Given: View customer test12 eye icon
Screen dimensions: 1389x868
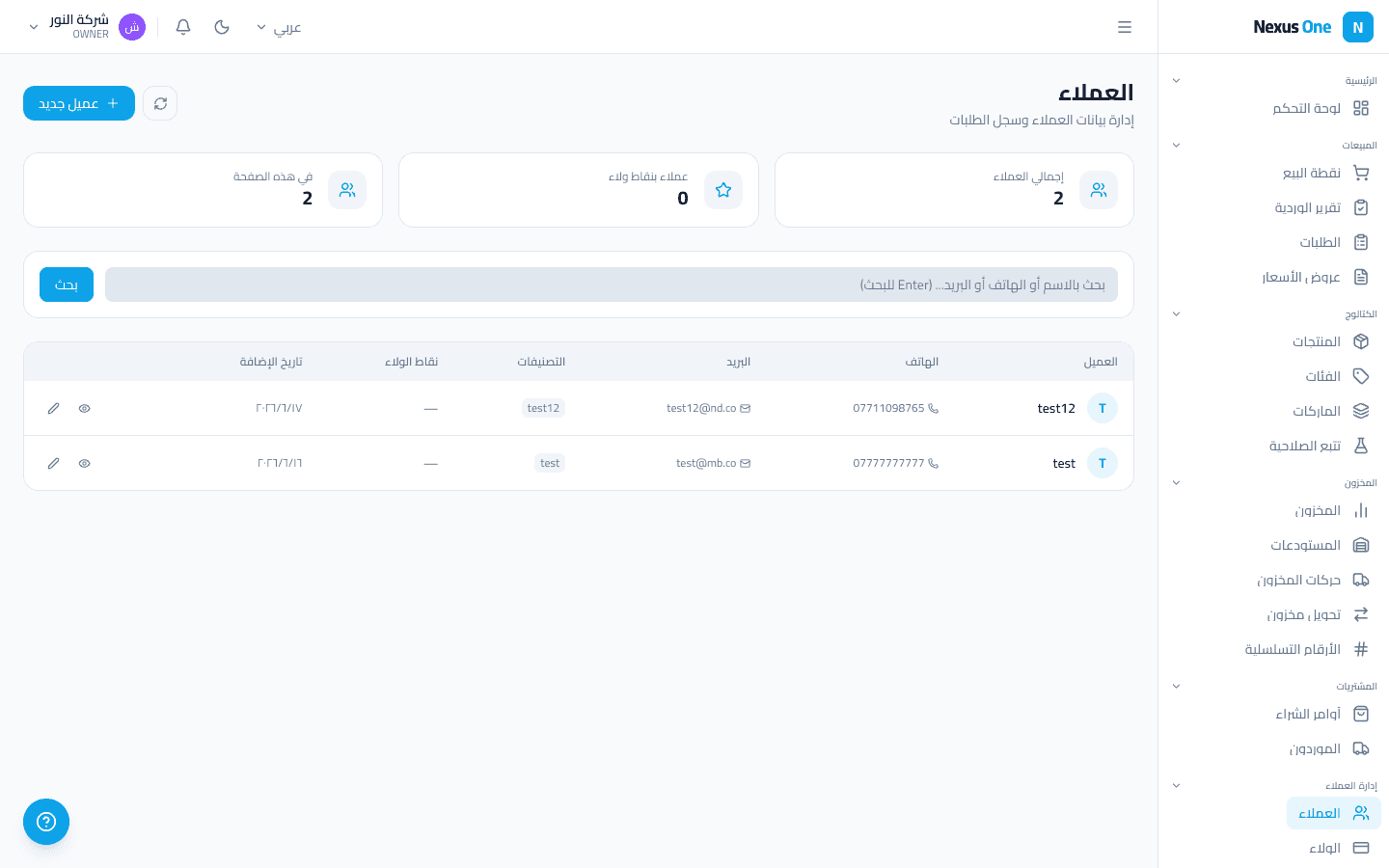Looking at the screenshot, I should 85,408.
